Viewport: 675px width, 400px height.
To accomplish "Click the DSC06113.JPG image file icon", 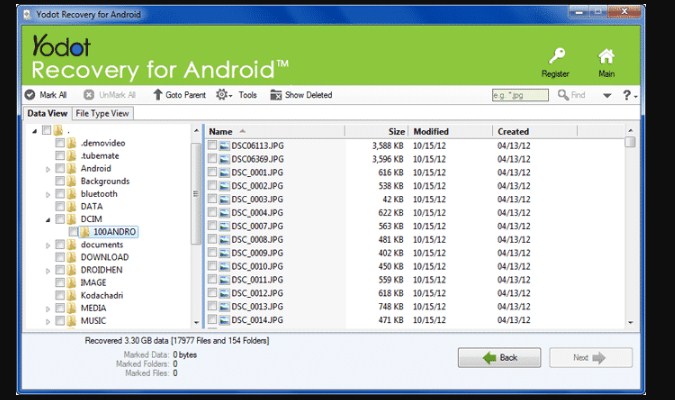I will pos(224,146).
